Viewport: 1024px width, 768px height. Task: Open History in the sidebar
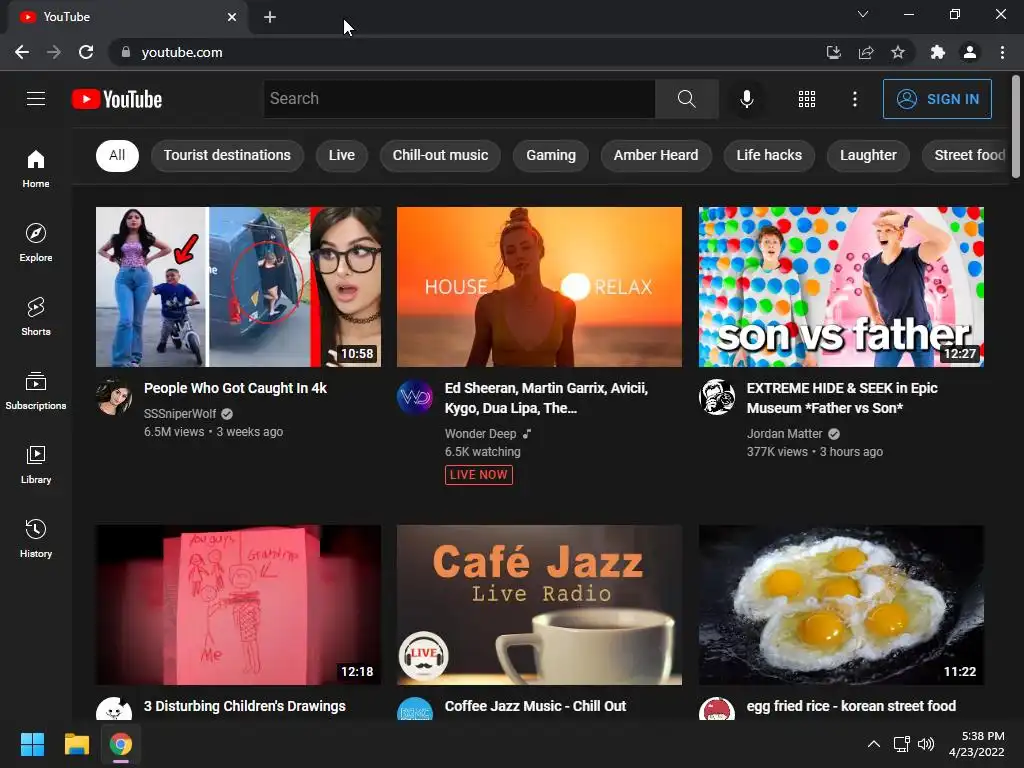tap(36, 538)
